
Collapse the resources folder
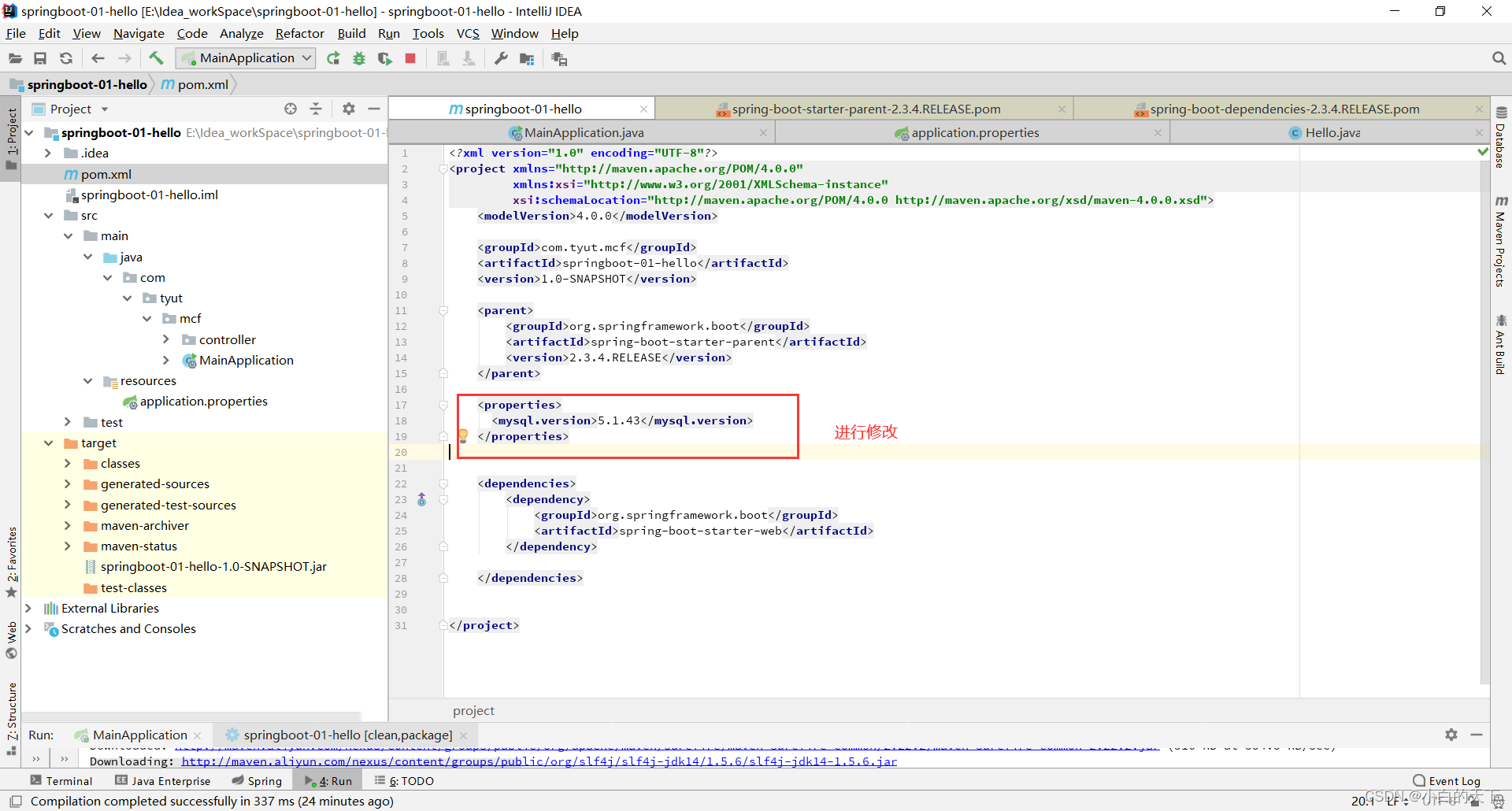click(x=87, y=380)
